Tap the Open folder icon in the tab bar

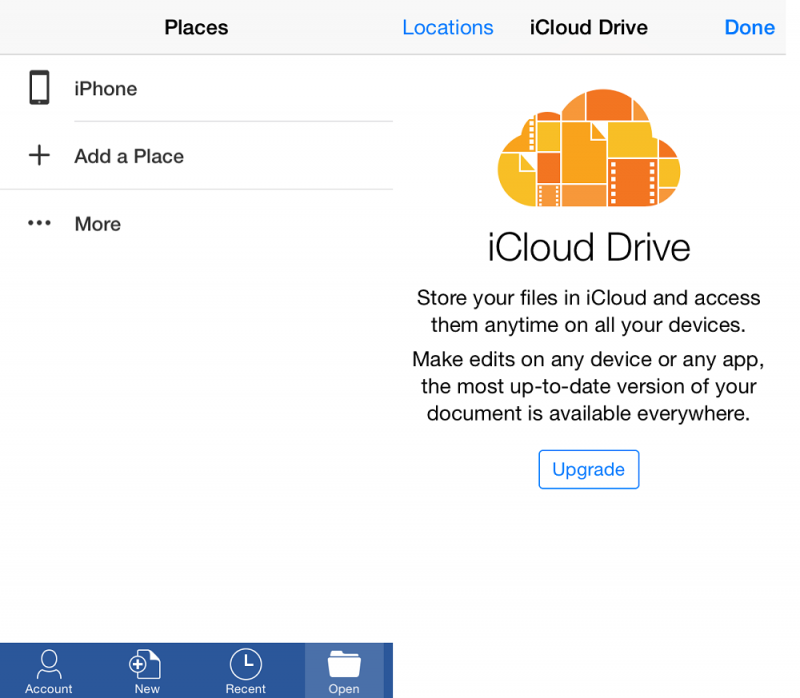[344, 663]
